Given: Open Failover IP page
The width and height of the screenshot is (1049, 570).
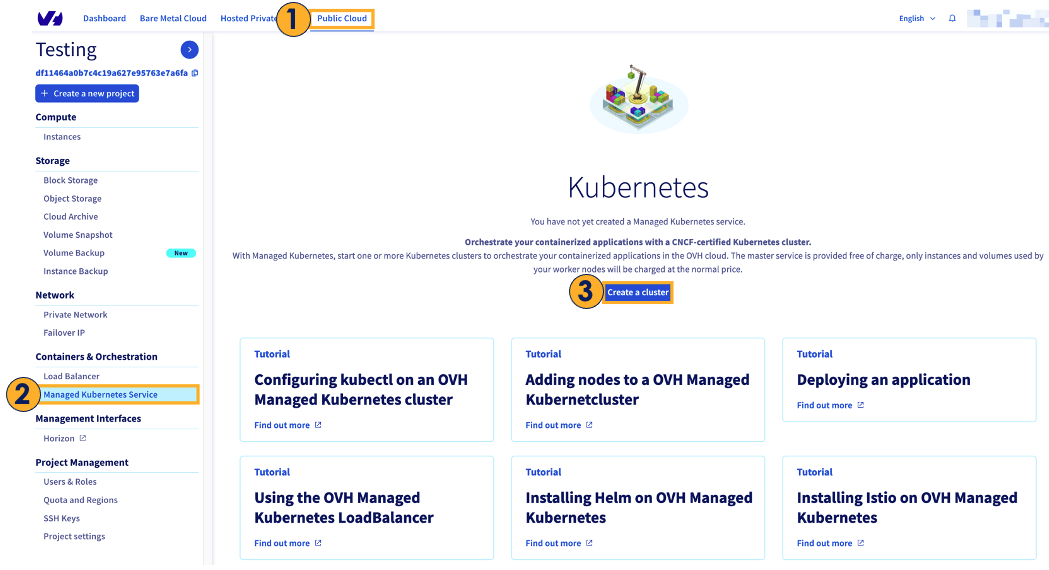Looking at the screenshot, I should pos(64,332).
